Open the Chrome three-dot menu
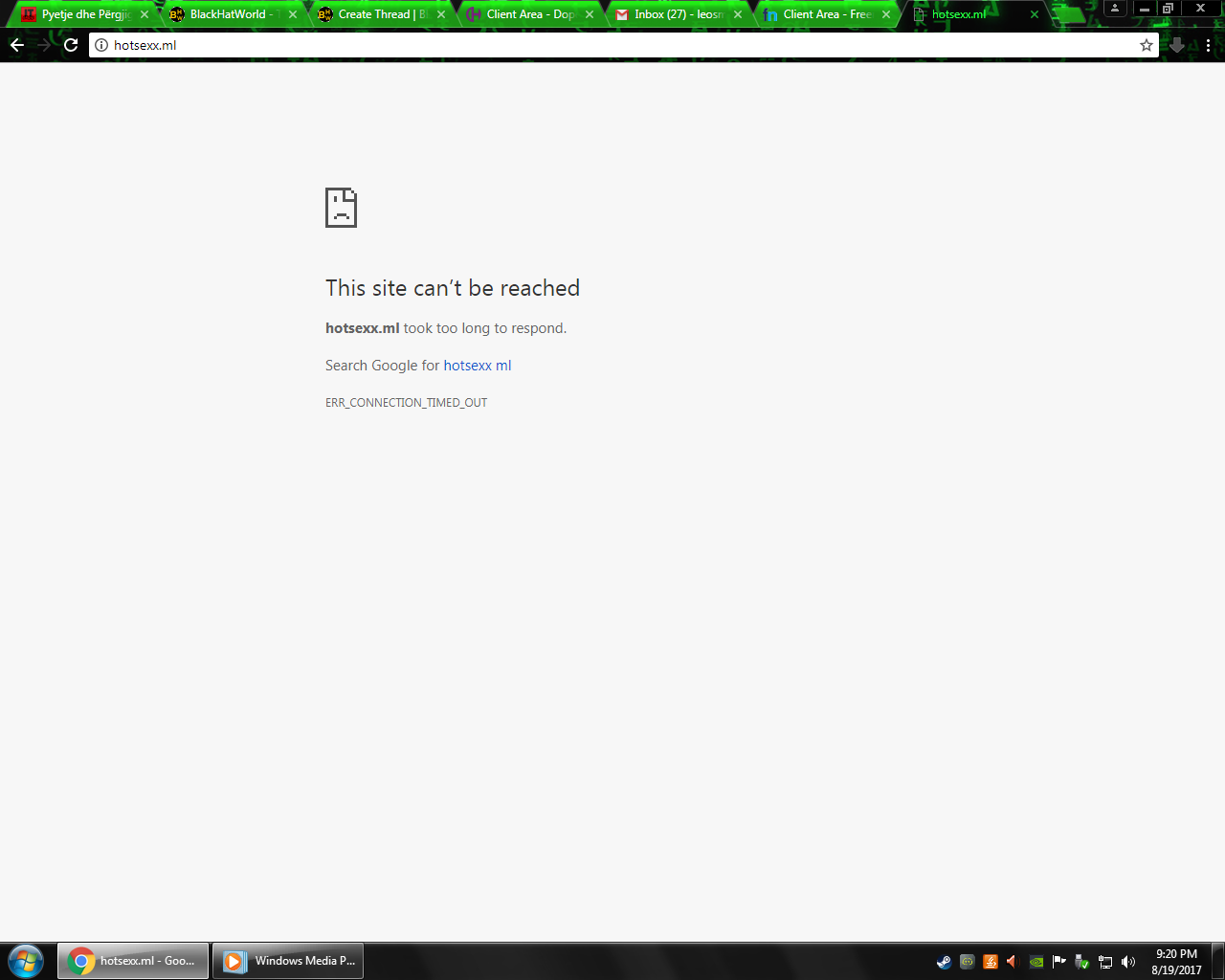The width and height of the screenshot is (1225, 980). (x=1208, y=45)
